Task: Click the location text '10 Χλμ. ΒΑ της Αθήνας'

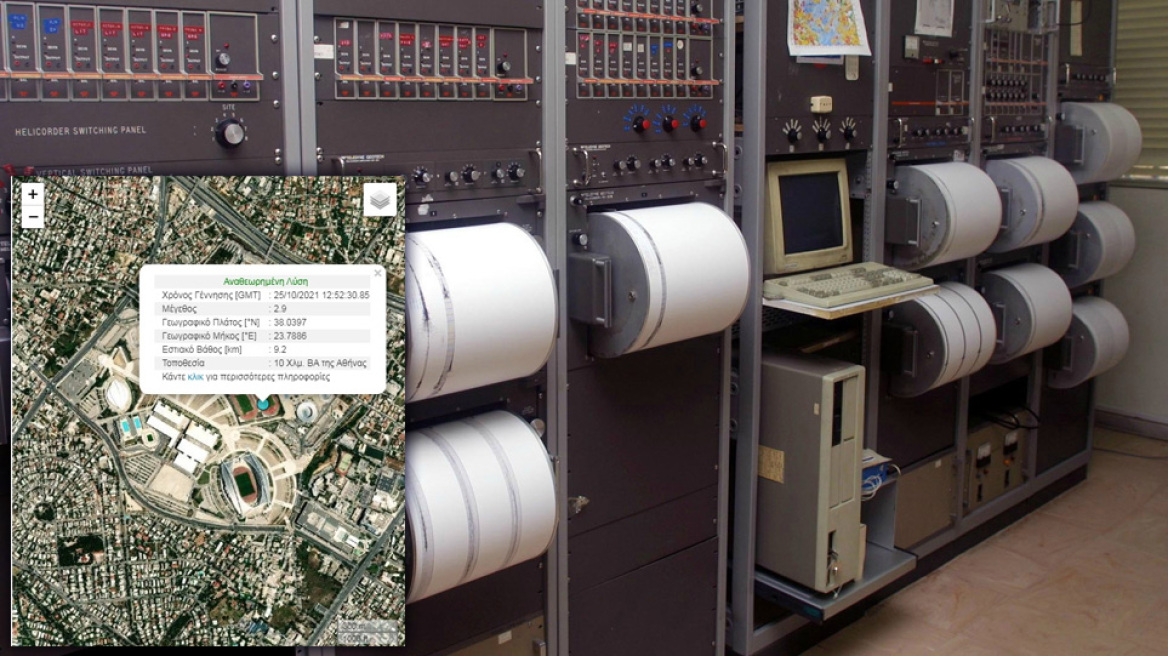Action: coord(320,364)
